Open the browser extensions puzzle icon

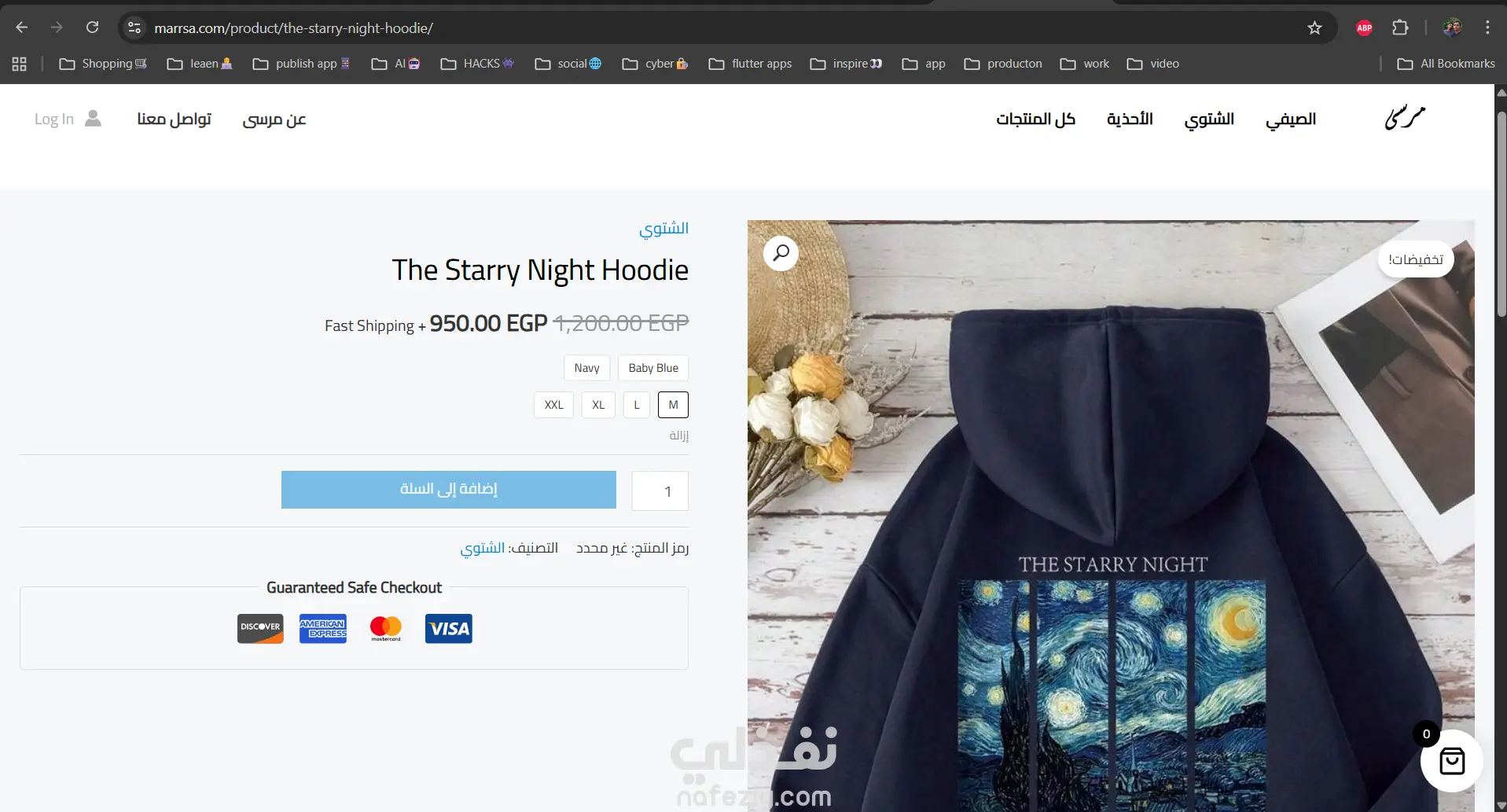[x=1400, y=28]
